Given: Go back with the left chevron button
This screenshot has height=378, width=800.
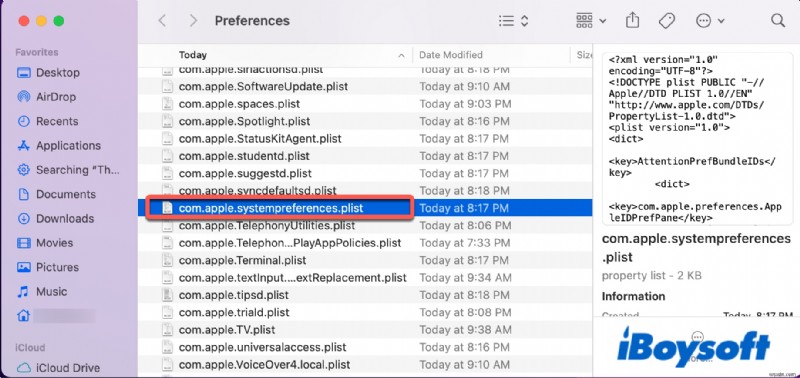Looking at the screenshot, I should pyautogui.click(x=162, y=21).
